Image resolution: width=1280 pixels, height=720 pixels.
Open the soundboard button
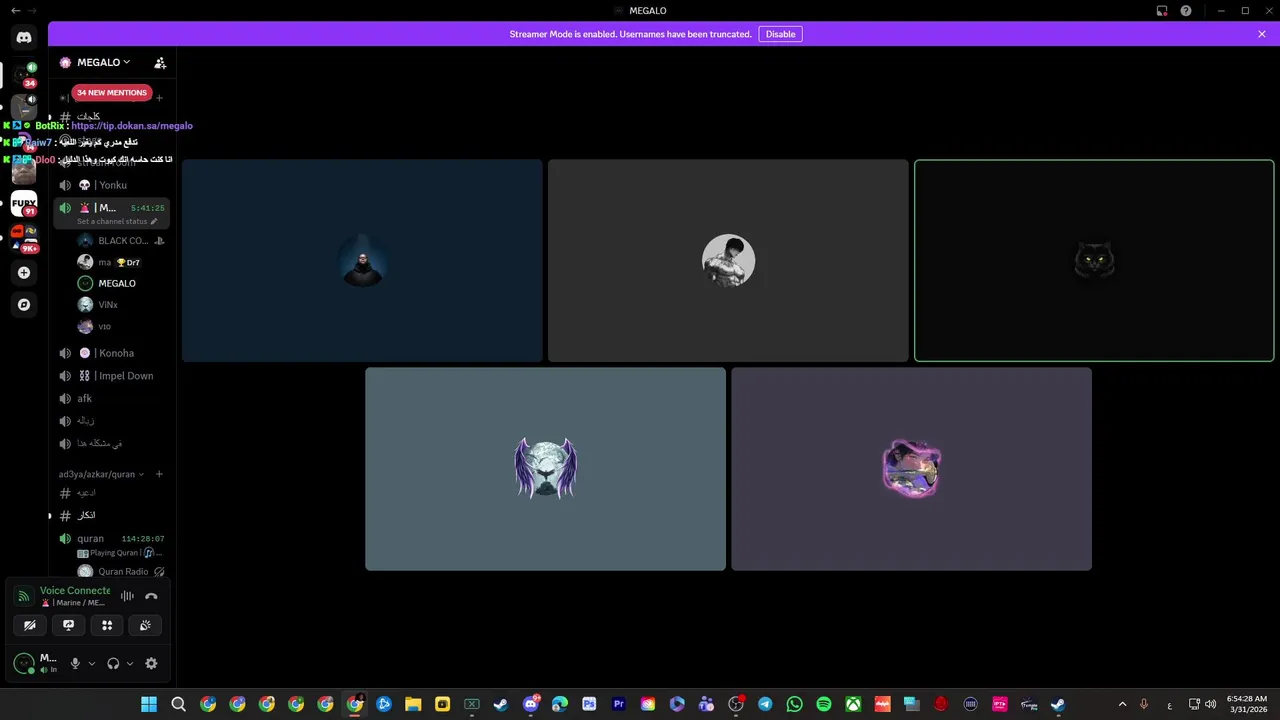[145, 625]
